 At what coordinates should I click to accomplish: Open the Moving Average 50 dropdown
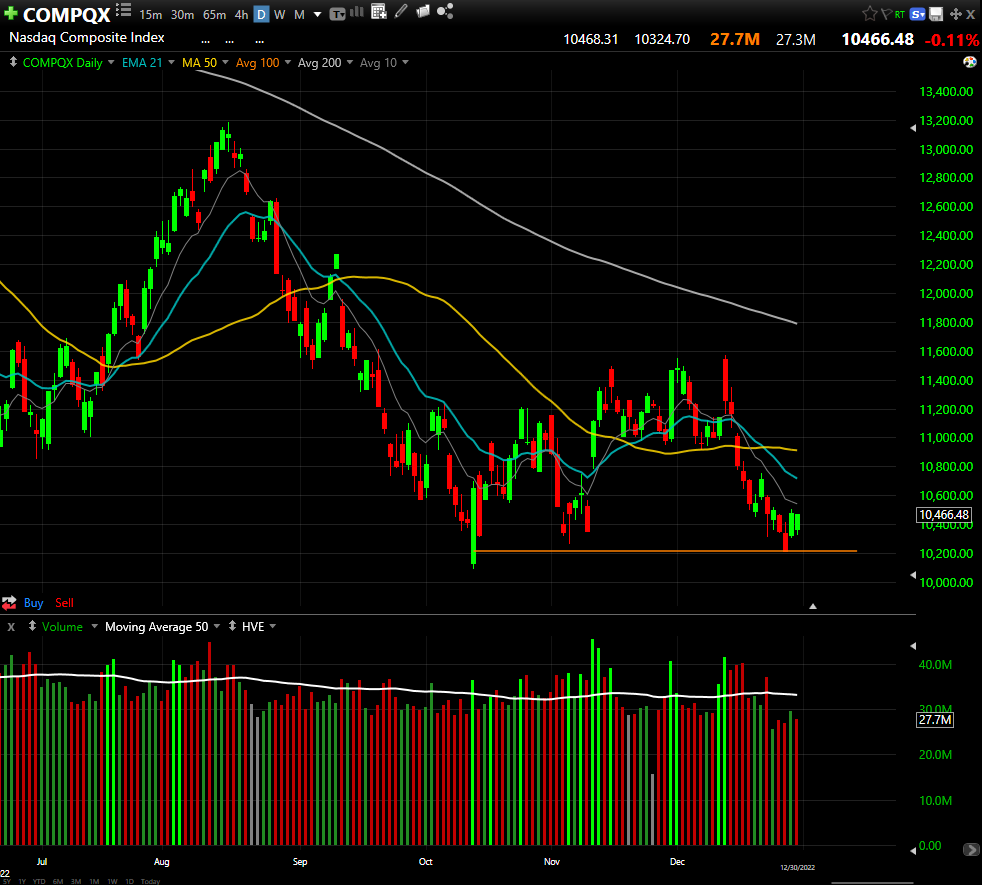coord(217,626)
